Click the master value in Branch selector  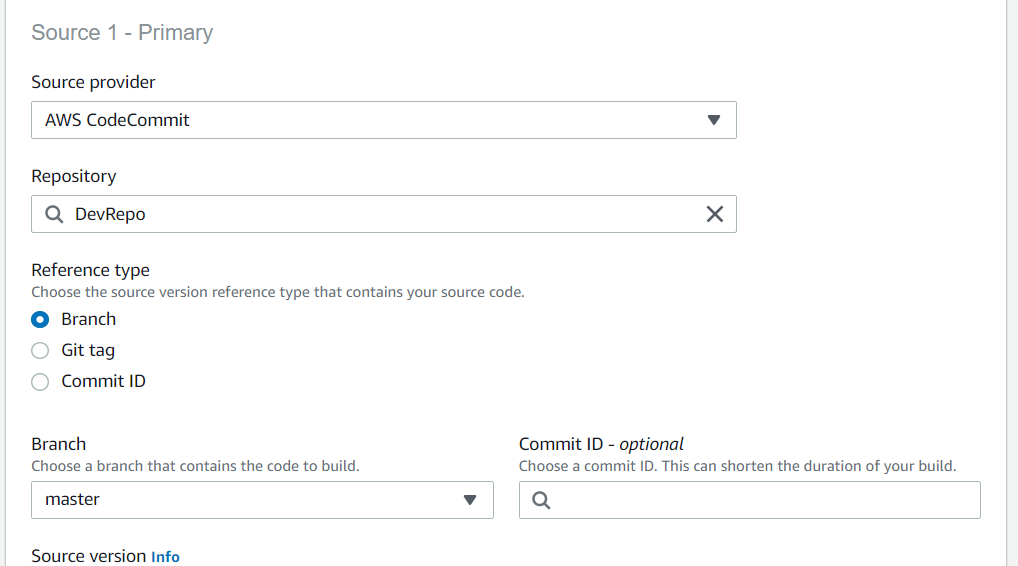click(x=72, y=500)
